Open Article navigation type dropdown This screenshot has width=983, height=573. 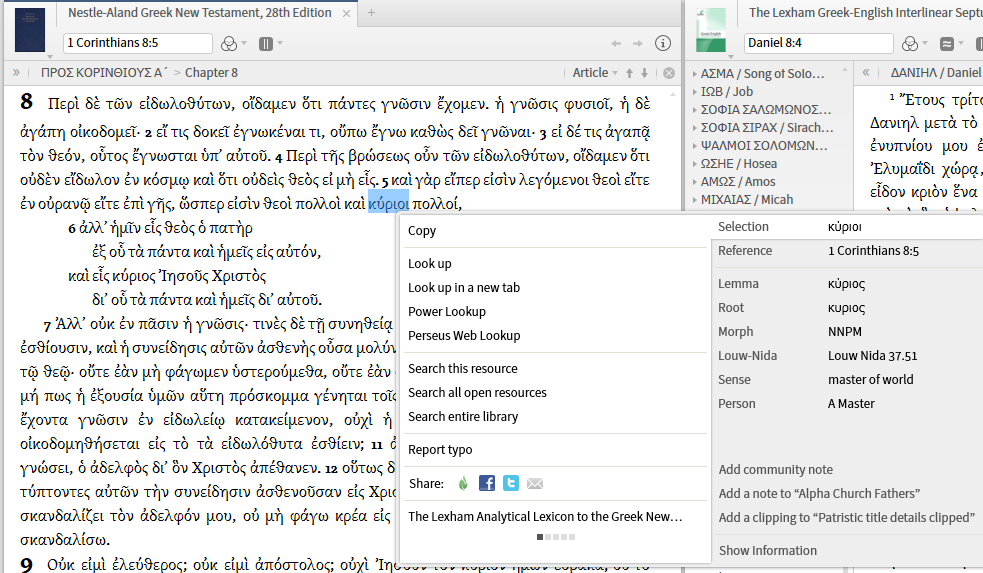click(595, 73)
